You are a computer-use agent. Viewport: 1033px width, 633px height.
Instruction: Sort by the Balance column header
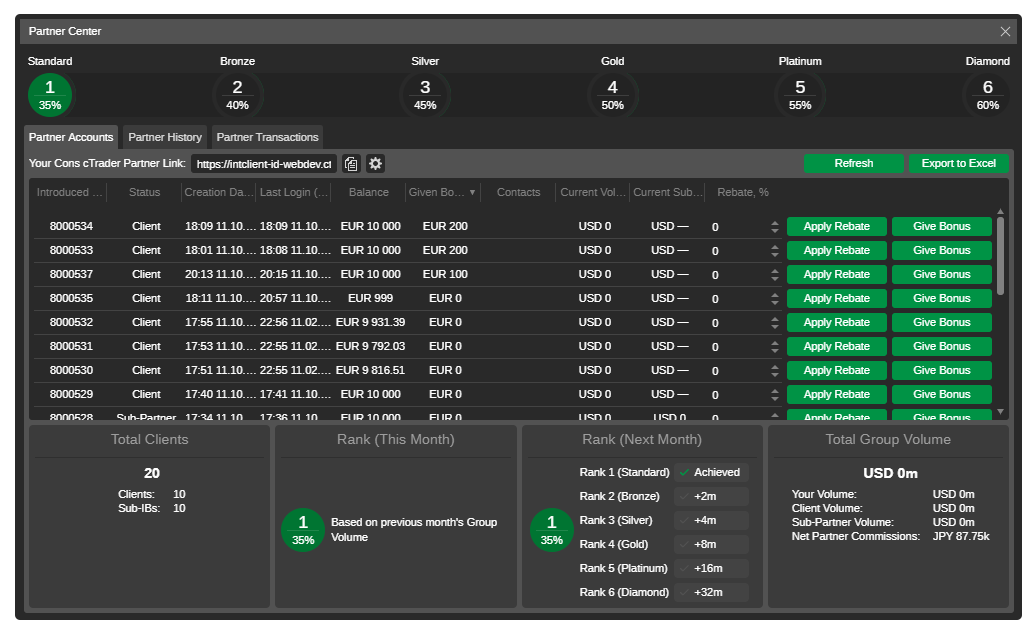(368, 192)
